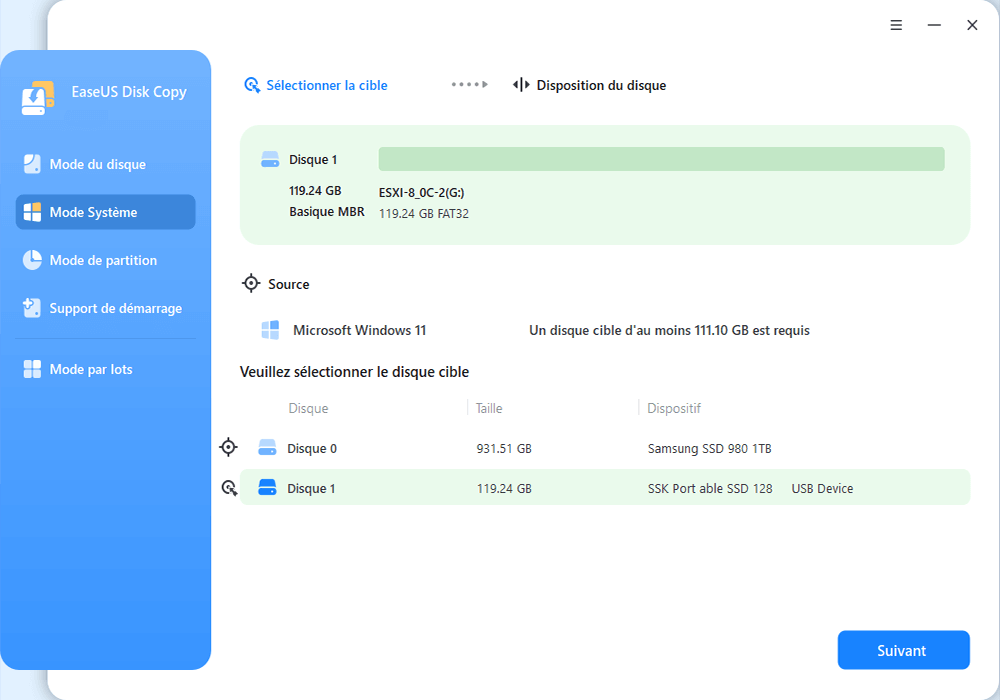Click the USB Device text

[822, 488]
